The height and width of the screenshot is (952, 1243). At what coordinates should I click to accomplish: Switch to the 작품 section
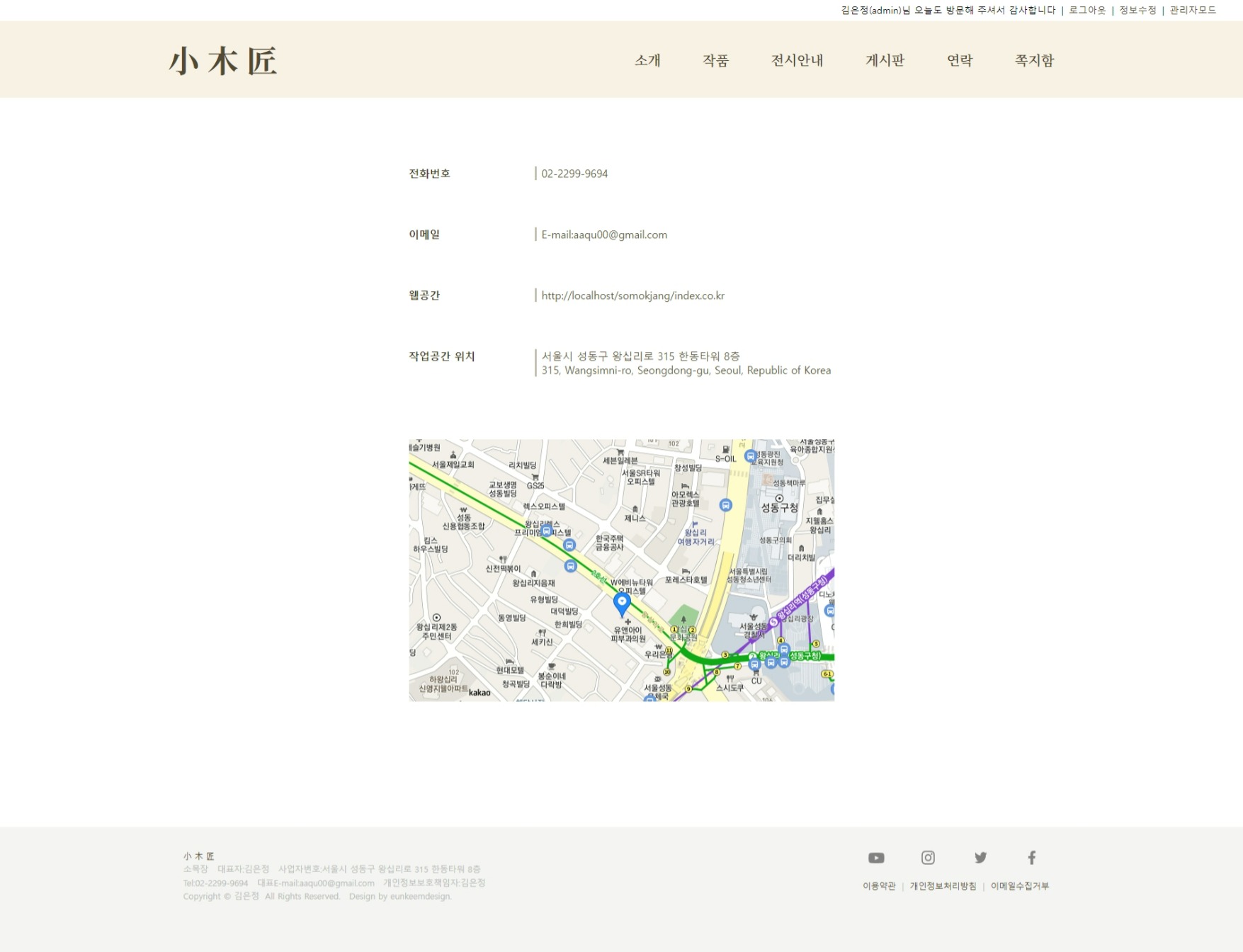[x=716, y=61]
